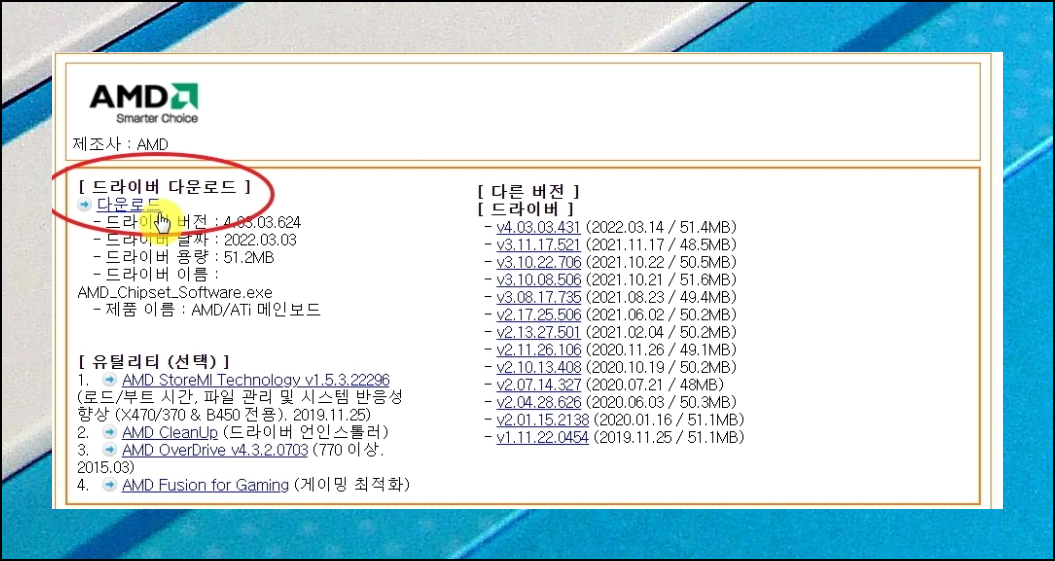Viewport: 1055px width, 561px height.
Task: Click arrow icon before AMD CleanUp
Action: click(110, 433)
